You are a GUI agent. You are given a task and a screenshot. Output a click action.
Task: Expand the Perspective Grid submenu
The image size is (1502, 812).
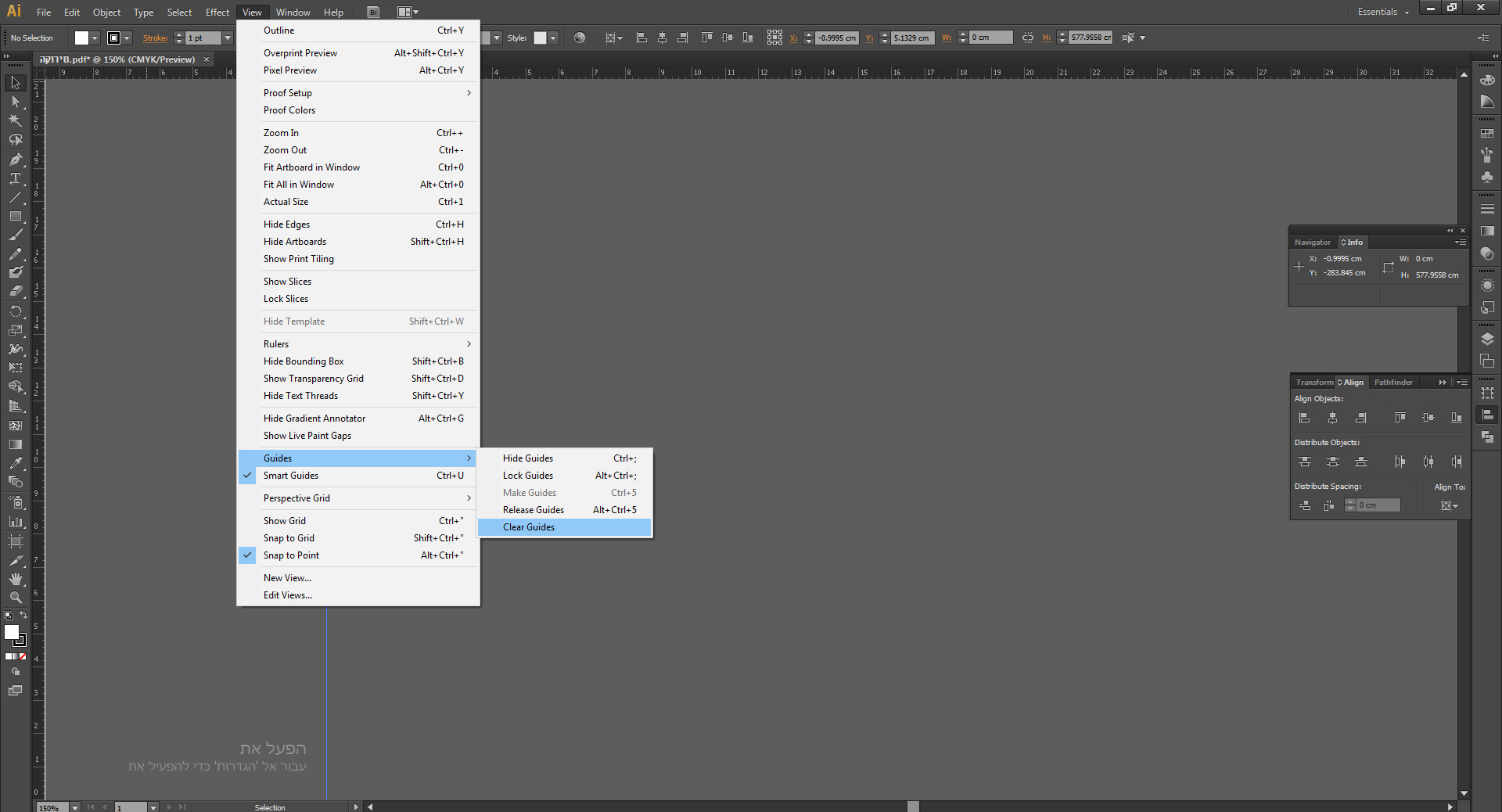click(358, 498)
